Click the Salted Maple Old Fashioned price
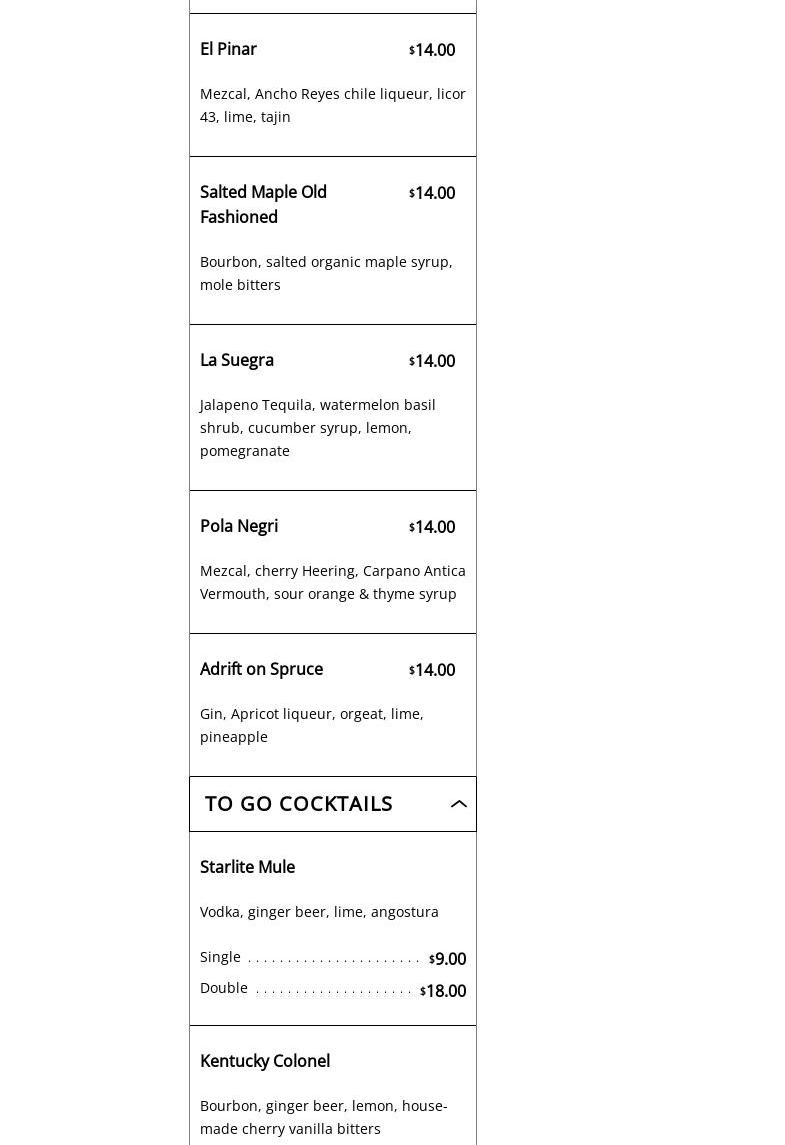The width and height of the screenshot is (785, 1145). click(432, 193)
